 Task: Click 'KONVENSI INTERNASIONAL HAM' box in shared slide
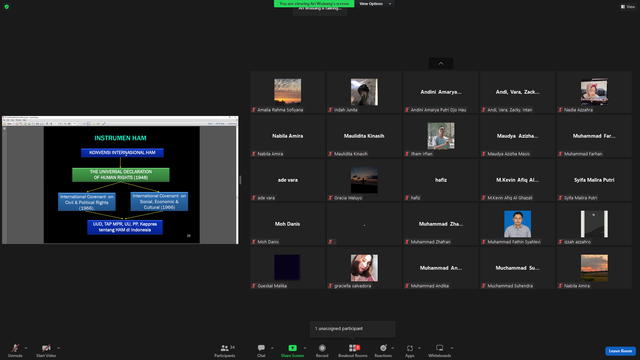122,153
